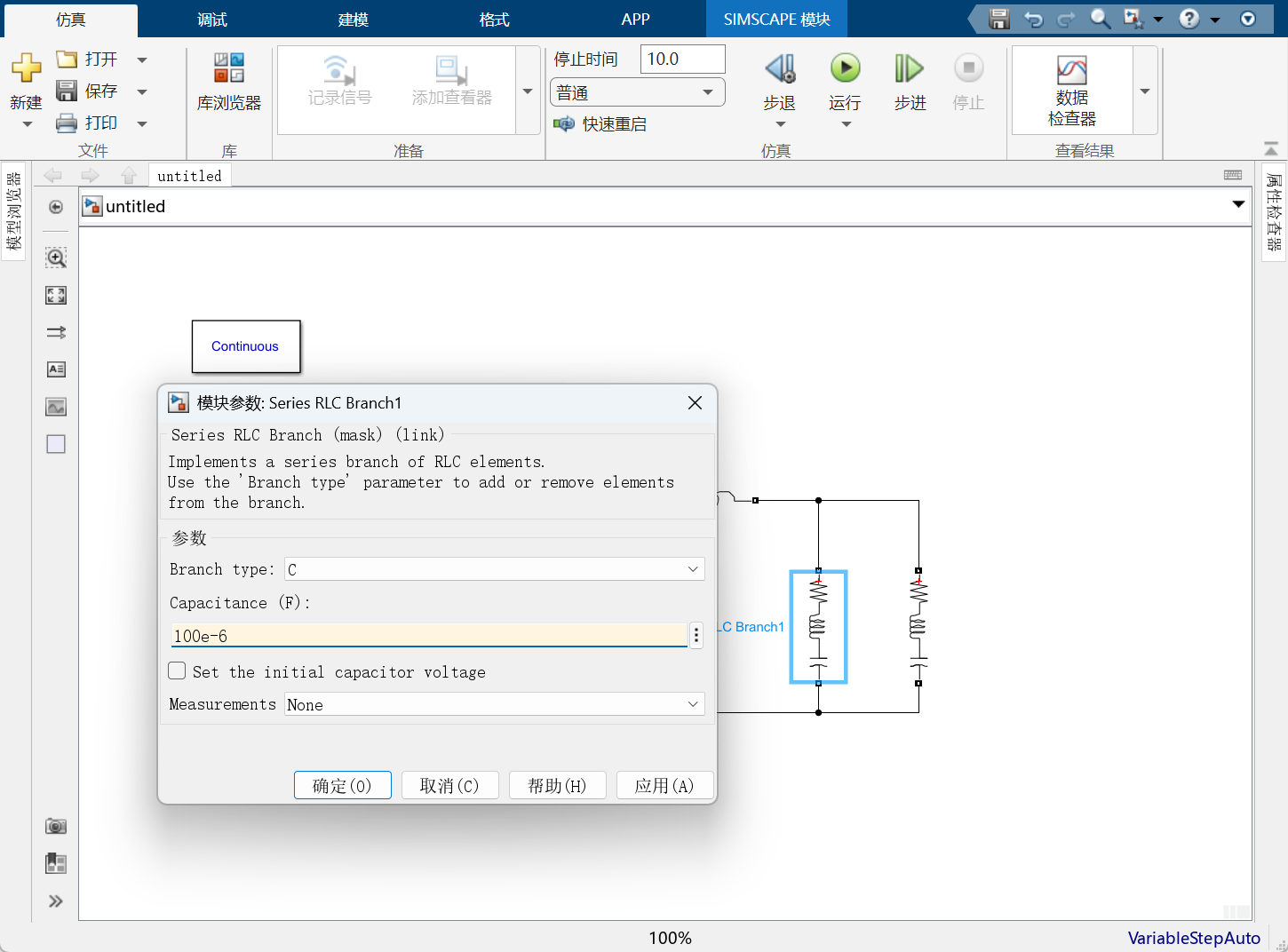Step forward the simulation (步进)

click(x=910, y=82)
